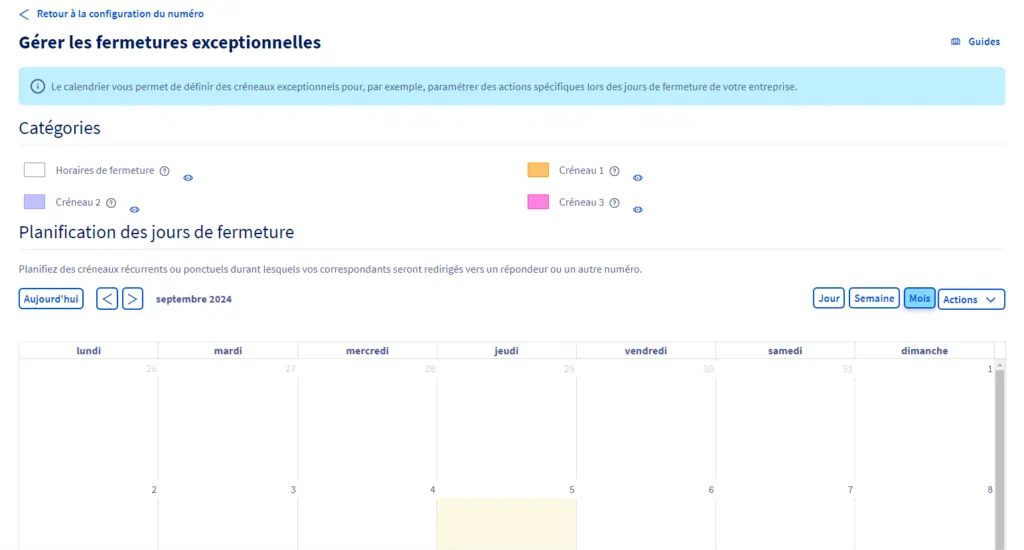This screenshot has height=550, width=1024.
Task: Click the back arrow chevron icon
Action: click(24, 14)
